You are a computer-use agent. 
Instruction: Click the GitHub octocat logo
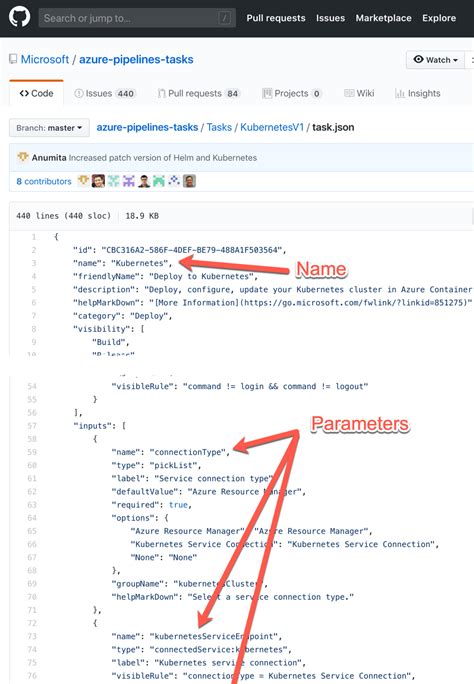coord(20,17)
